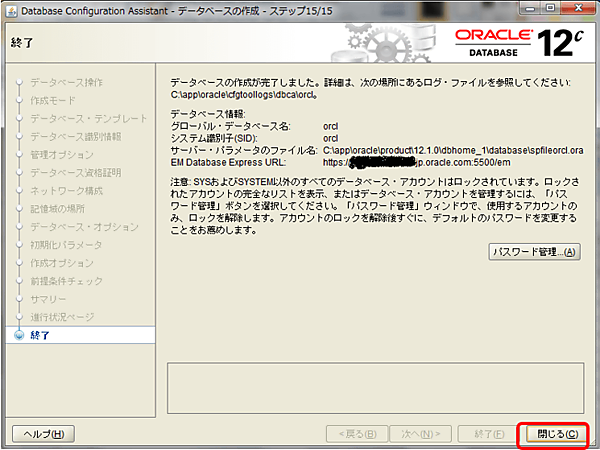The image size is (600, 450).
Task: Click the Oracle Database 12c logo
Action: [519, 43]
